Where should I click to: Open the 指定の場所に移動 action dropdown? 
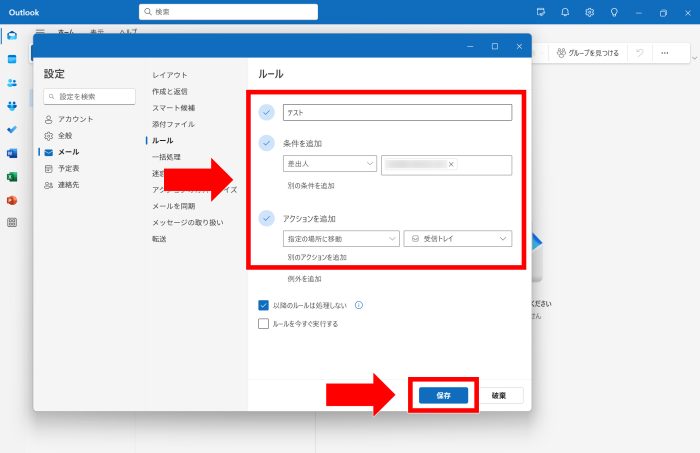[341, 239]
